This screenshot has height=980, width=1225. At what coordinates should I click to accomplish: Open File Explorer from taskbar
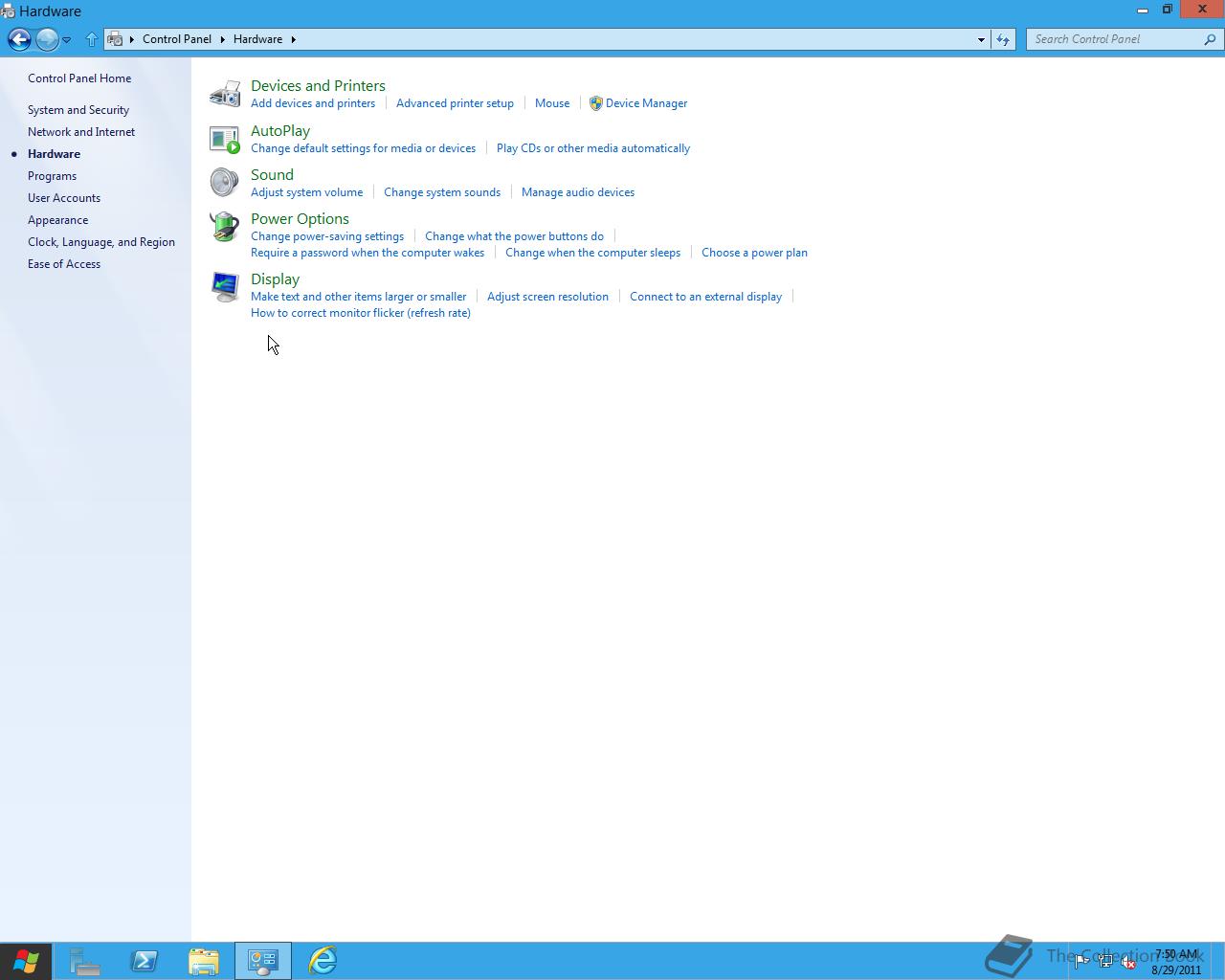(204, 961)
